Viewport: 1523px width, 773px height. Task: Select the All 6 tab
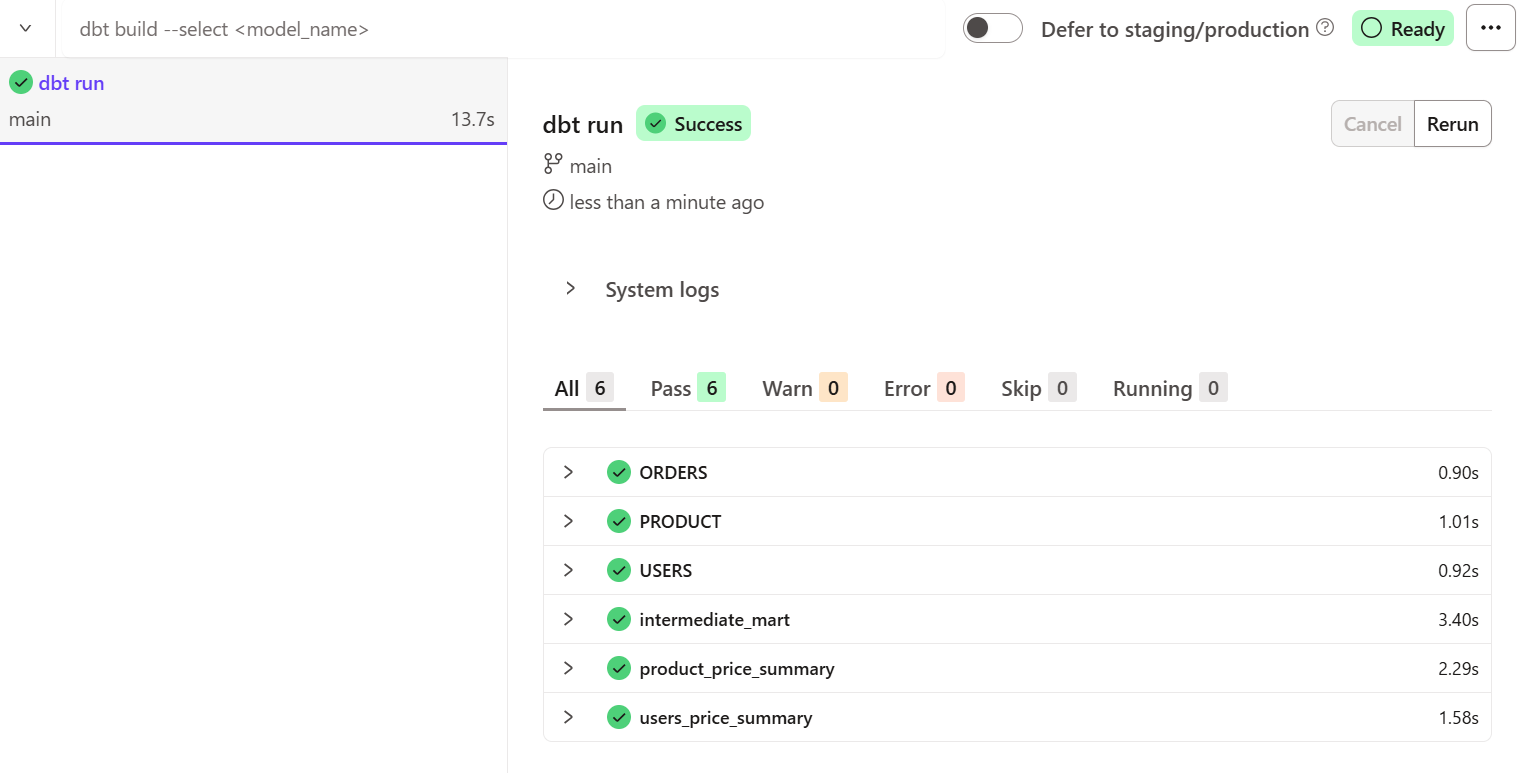(x=584, y=388)
